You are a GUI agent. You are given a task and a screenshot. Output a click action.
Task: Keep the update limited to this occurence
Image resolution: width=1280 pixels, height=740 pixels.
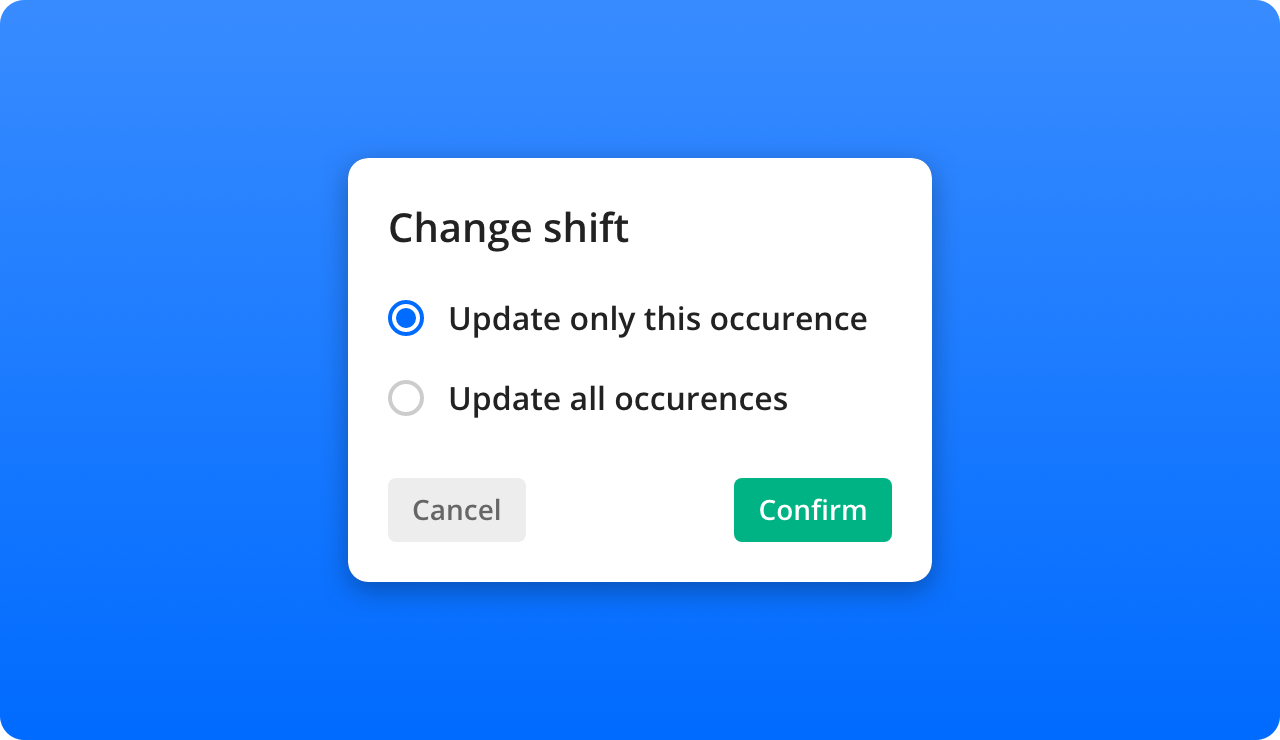tap(406, 319)
